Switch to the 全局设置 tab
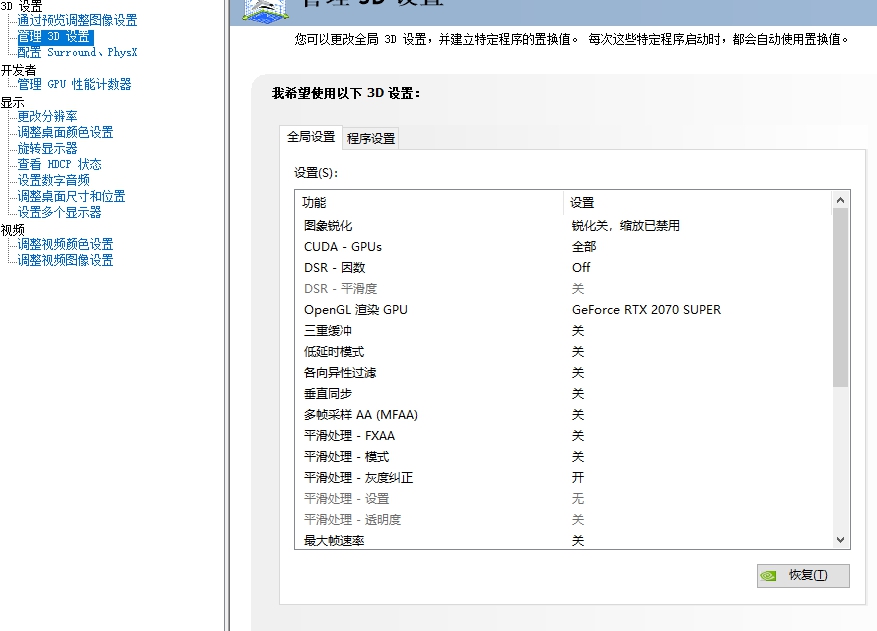 [x=310, y=136]
